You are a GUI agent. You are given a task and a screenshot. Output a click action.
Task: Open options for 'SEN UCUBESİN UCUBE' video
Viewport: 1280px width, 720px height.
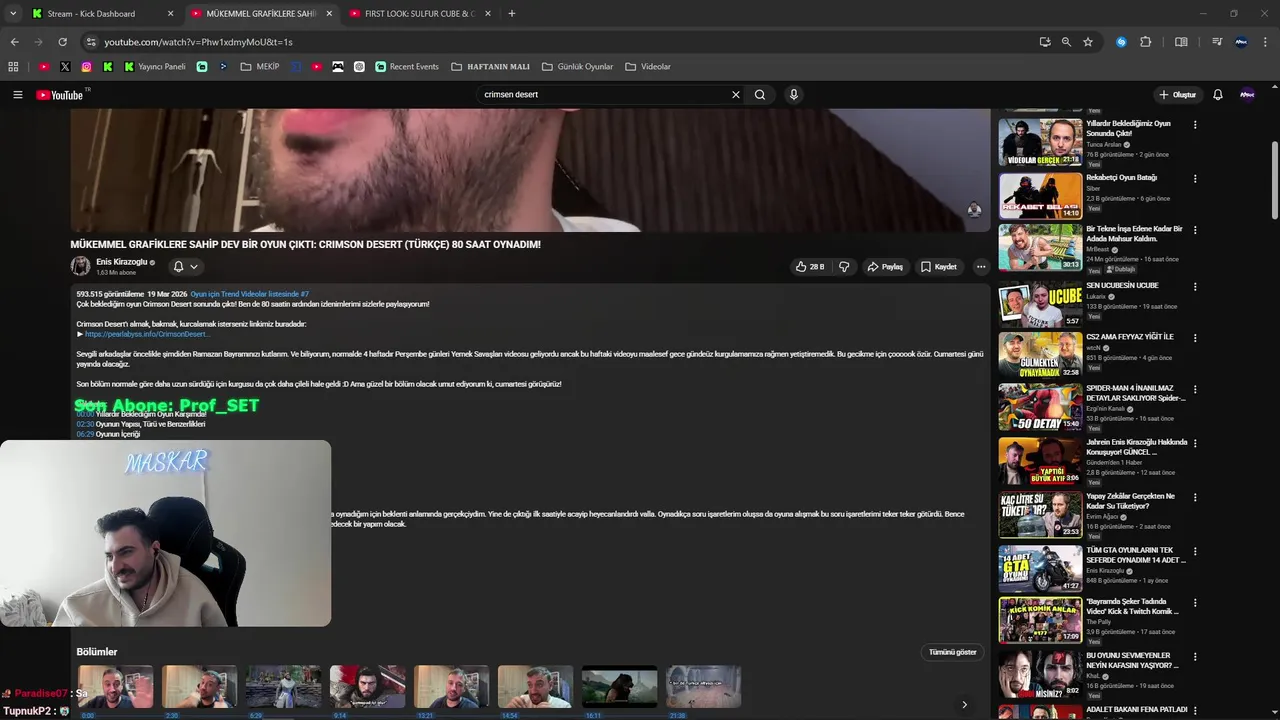point(1195,287)
